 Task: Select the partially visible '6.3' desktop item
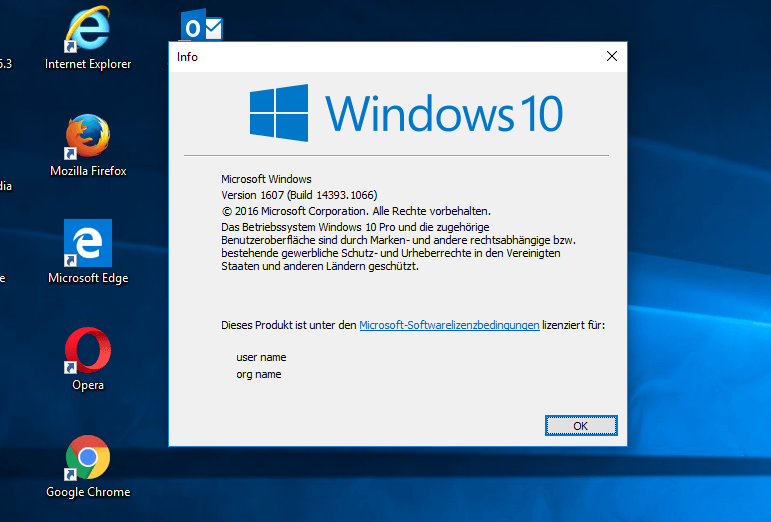(5, 64)
